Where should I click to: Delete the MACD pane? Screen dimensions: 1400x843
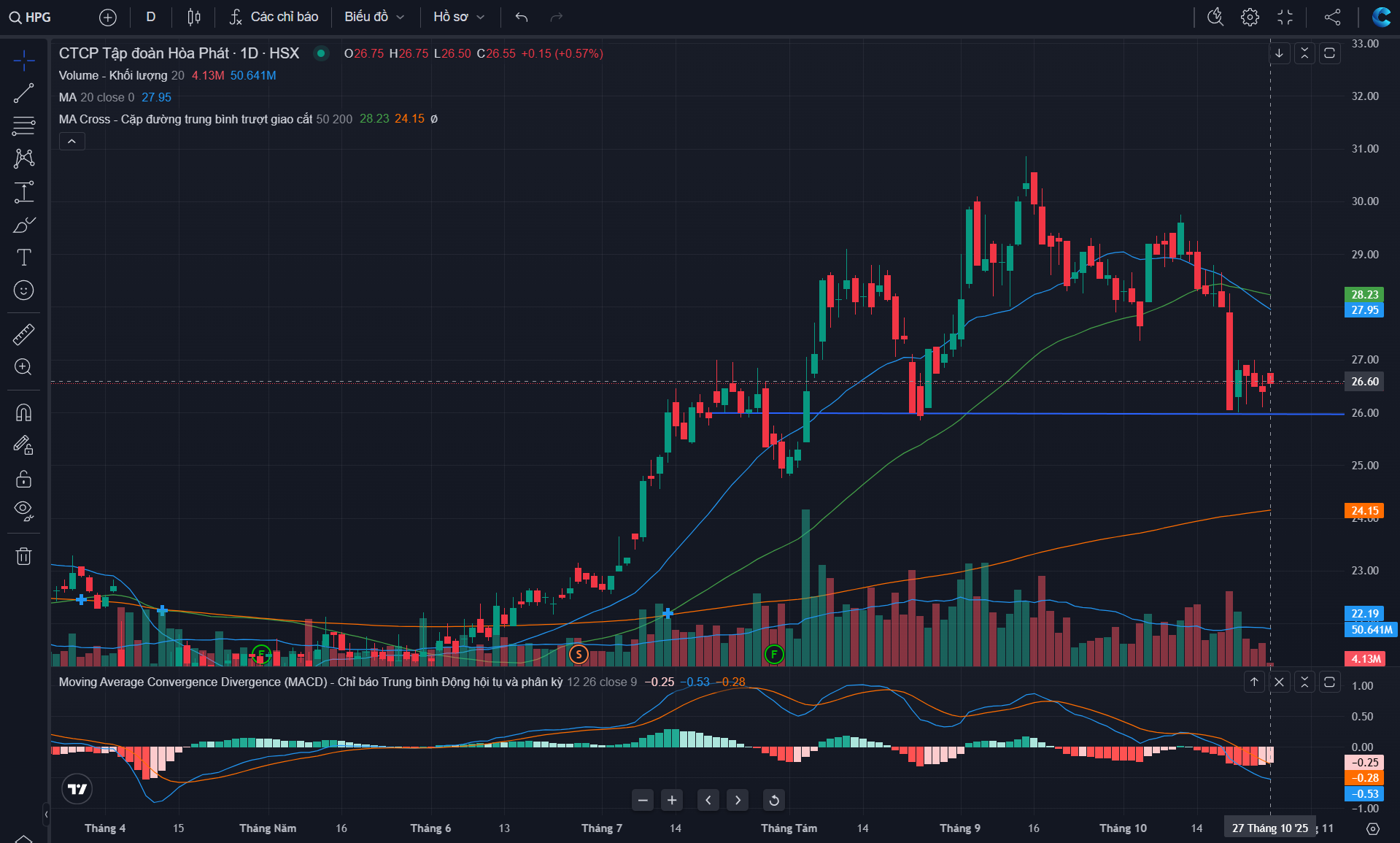tap(1280, 682)
